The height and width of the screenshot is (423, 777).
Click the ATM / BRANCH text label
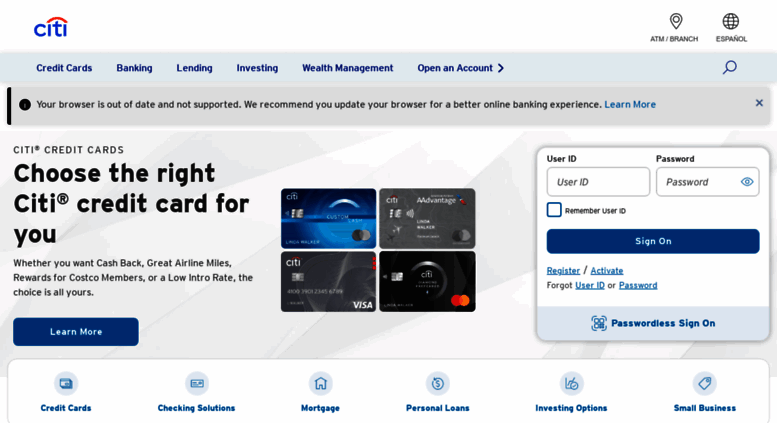(674, 39)
